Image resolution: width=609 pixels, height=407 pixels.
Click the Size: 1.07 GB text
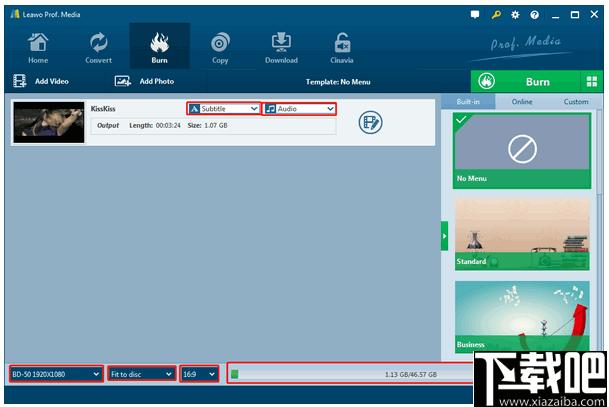point(207,125)
